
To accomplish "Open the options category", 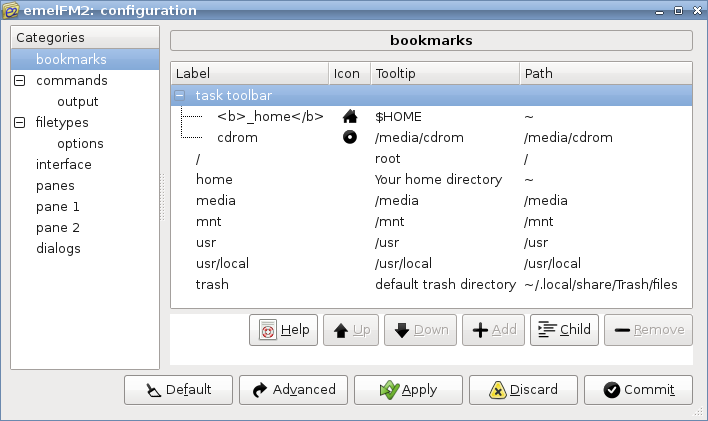I will click(x=80, y=144).
